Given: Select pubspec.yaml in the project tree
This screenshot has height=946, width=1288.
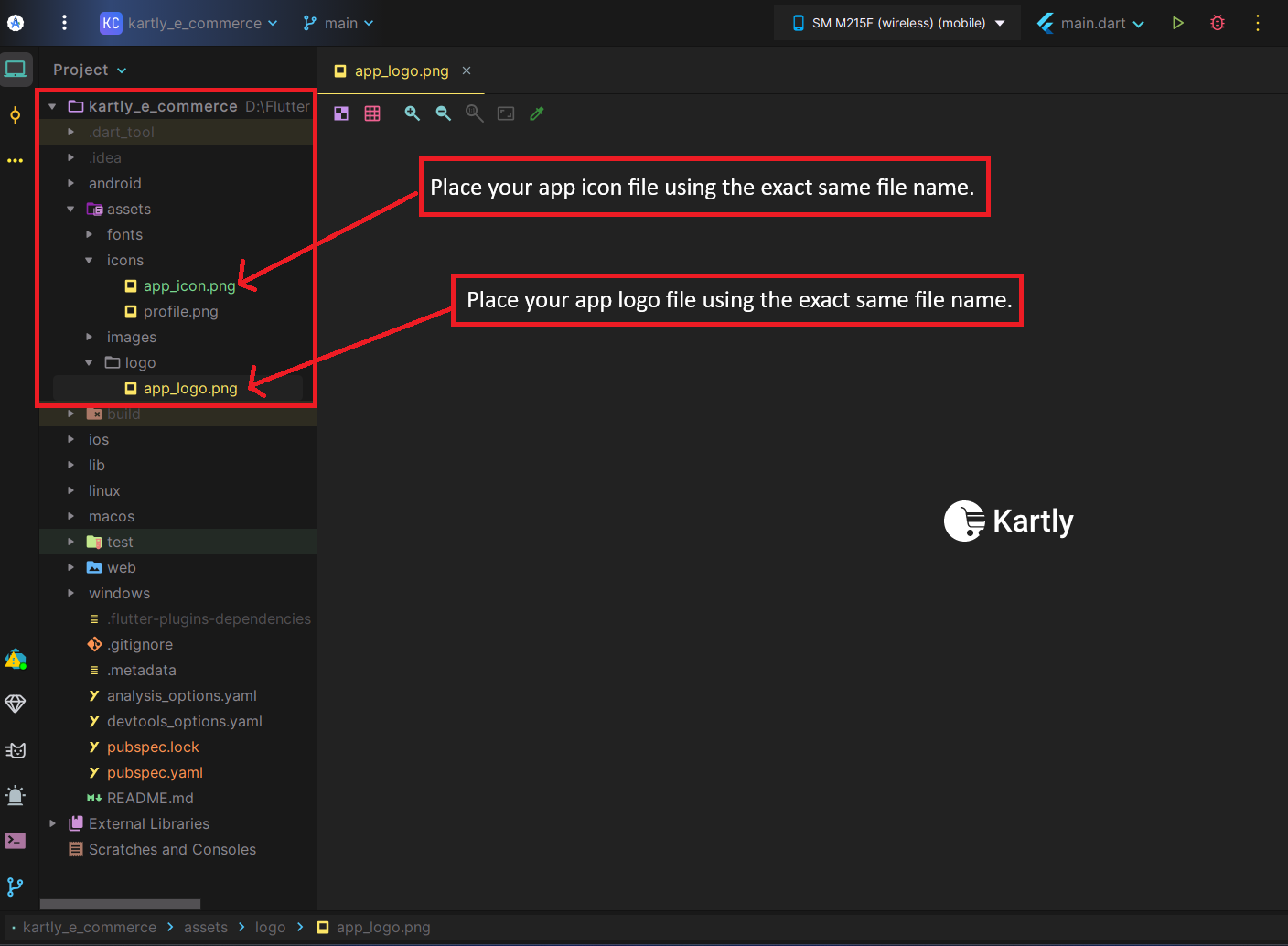Looking at the screenshot, I should pos(155,772).
